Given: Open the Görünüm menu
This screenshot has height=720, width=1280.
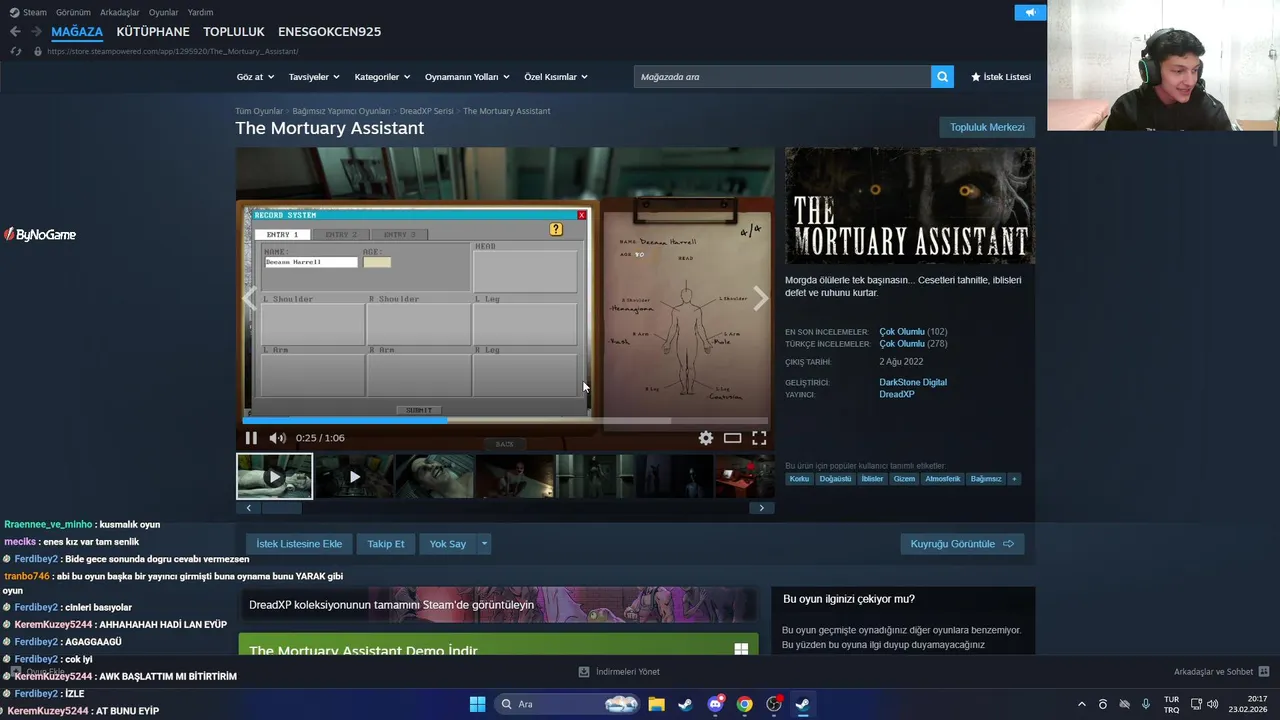Looking at the screenshot, I should (73, 12).
